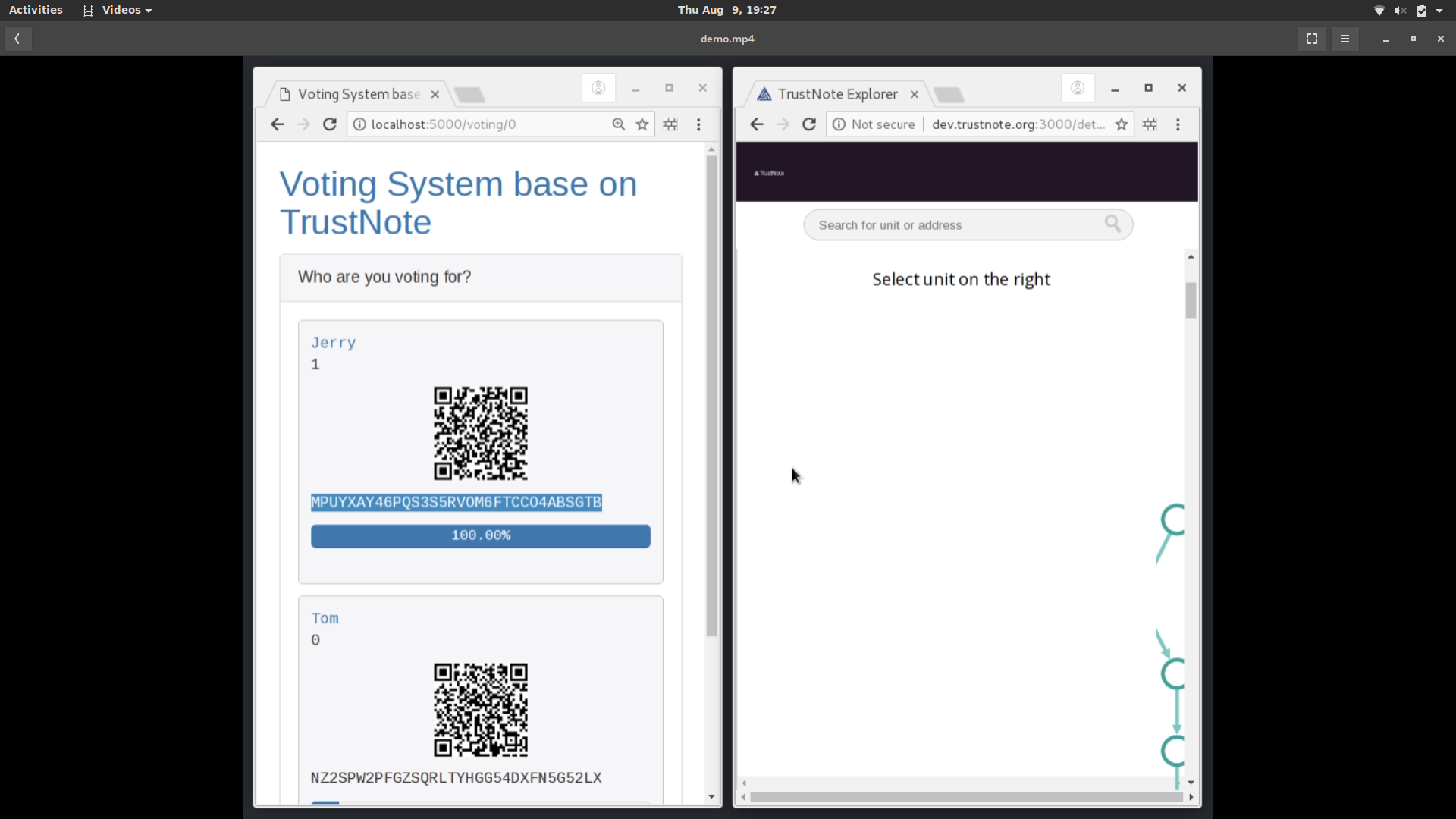Screen dimensions: 1456x819
Task: Click the extension icon in the voting browser
Action: coord(671,124)
